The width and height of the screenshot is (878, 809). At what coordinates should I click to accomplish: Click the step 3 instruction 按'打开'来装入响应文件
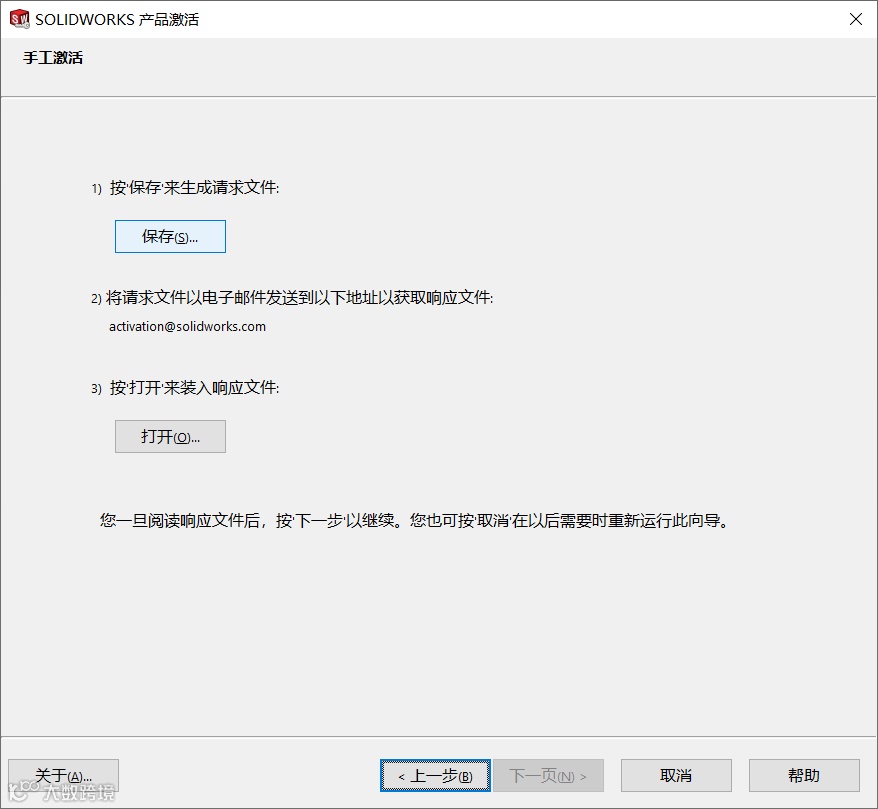tap(194, 387)
